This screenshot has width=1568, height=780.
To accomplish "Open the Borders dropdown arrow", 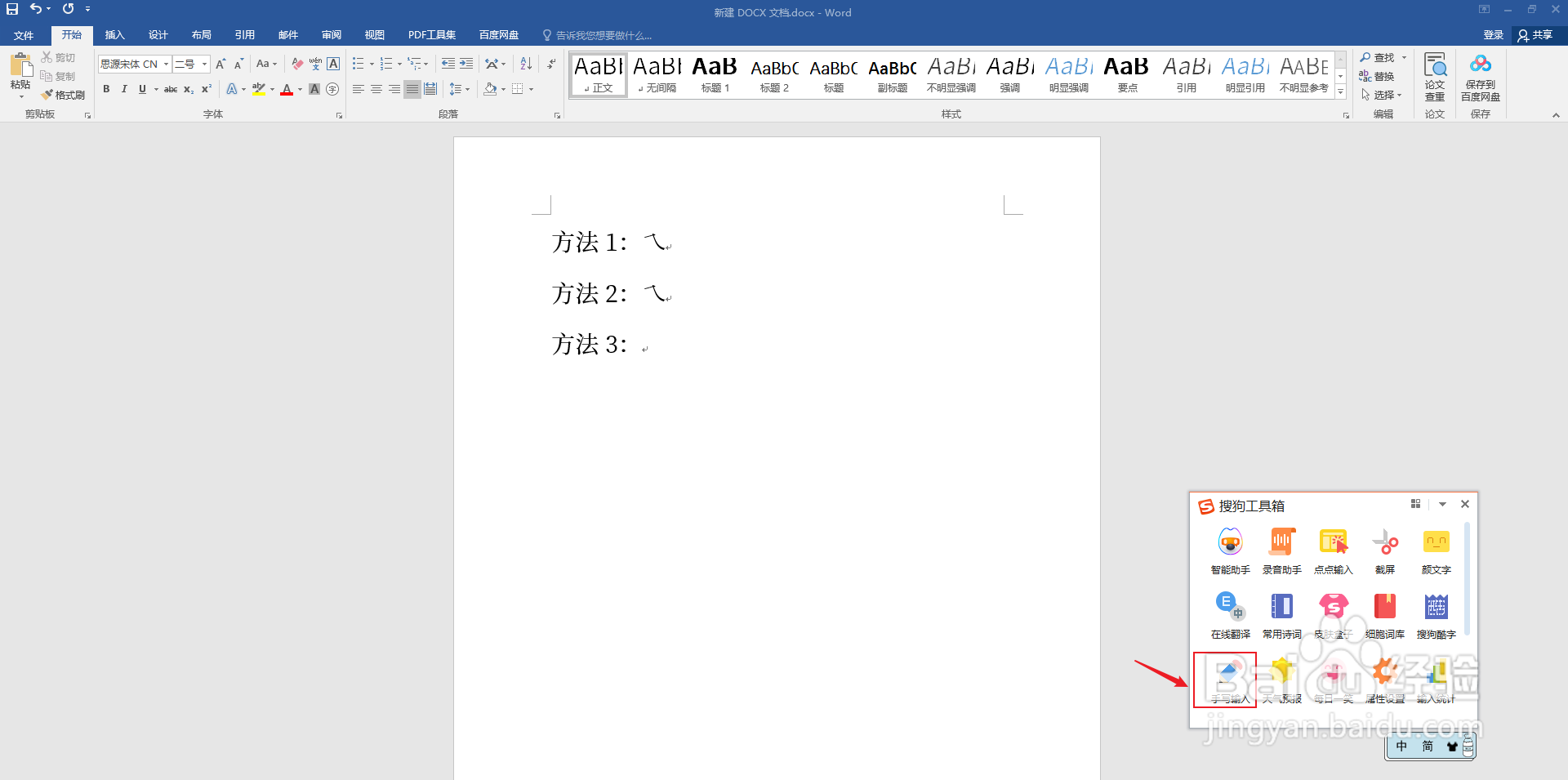I will tap(531, 89).
